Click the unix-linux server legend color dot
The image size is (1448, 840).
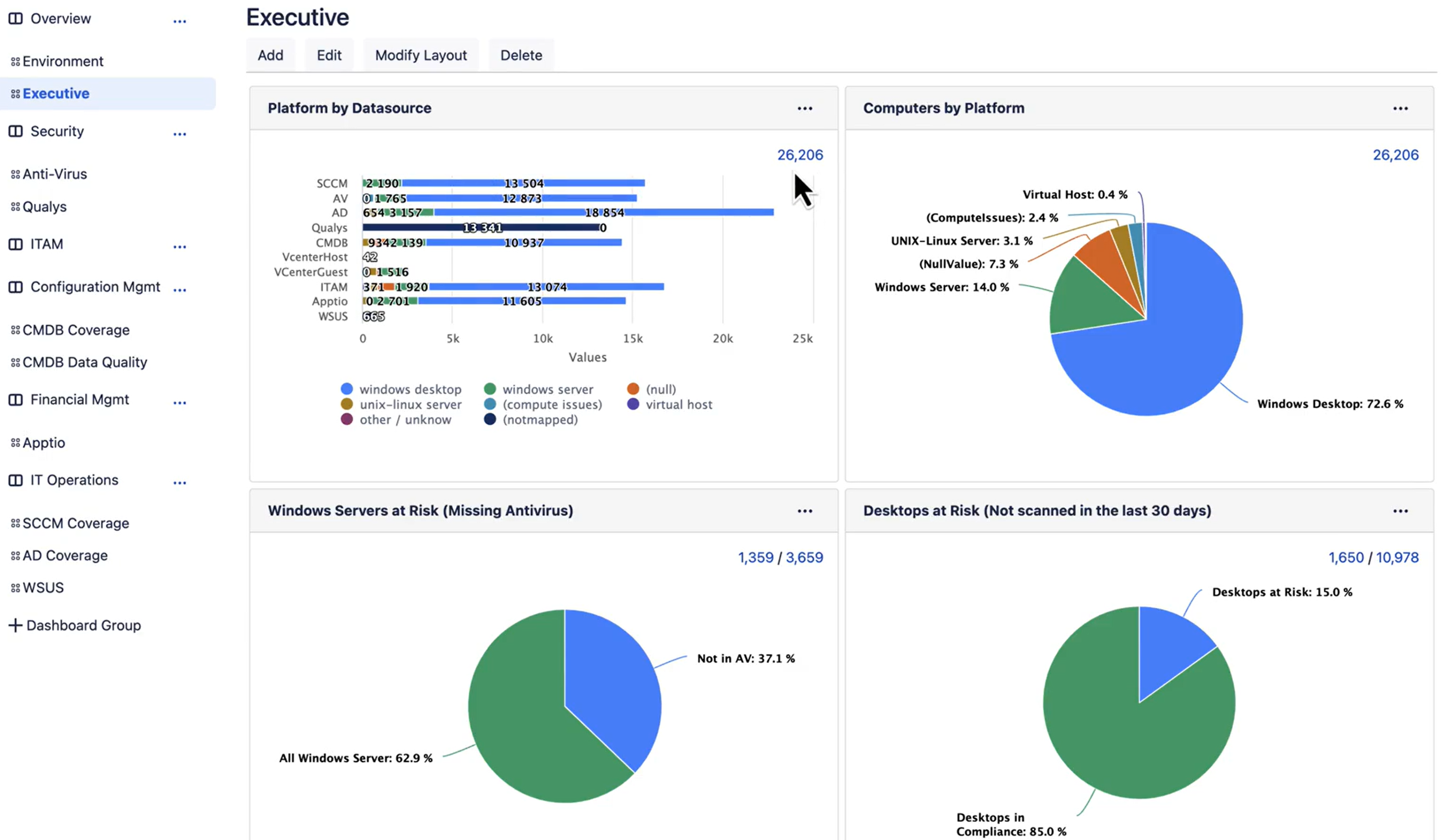click(x=346, y=404)
